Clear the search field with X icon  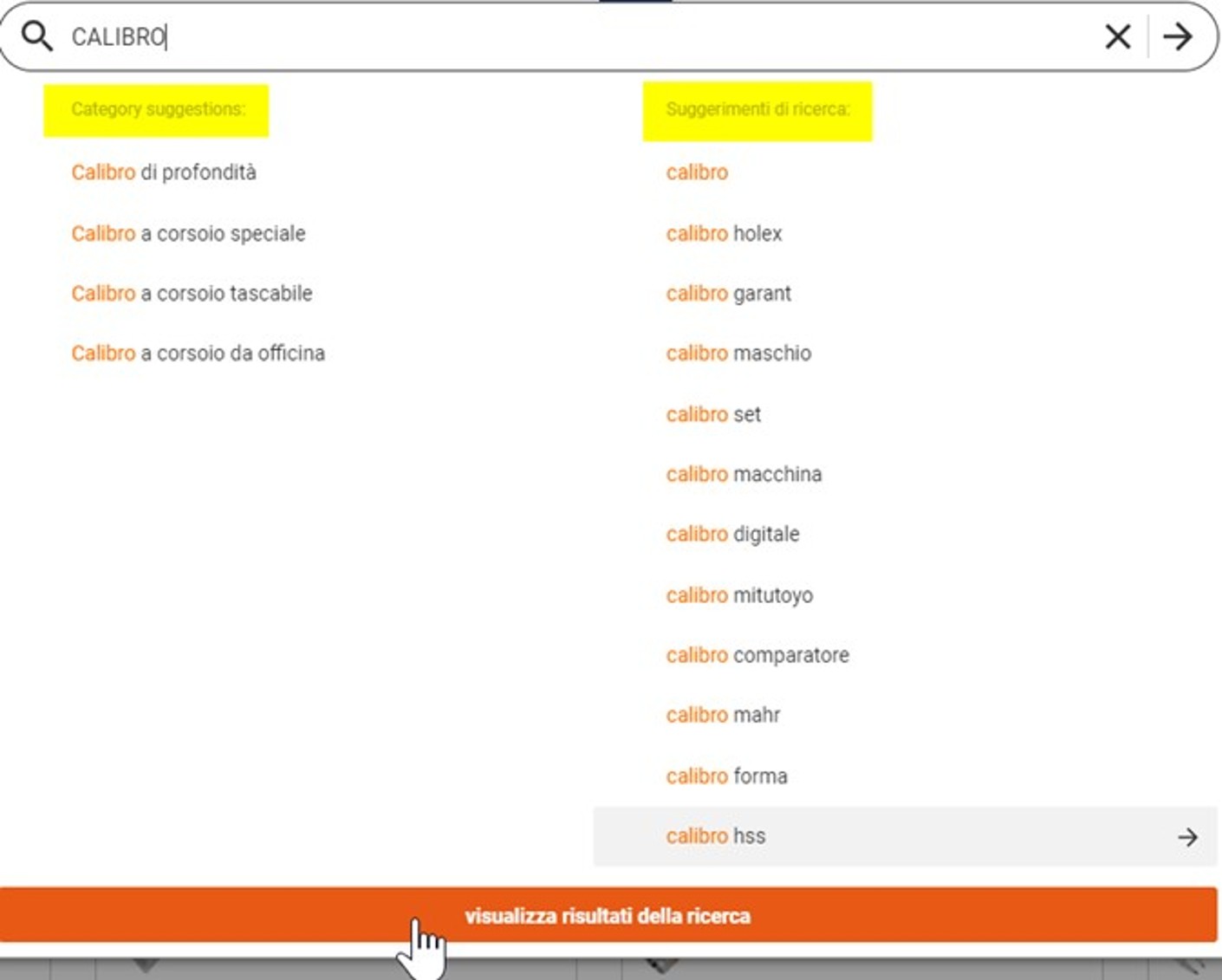click(x=1118, y=36)
